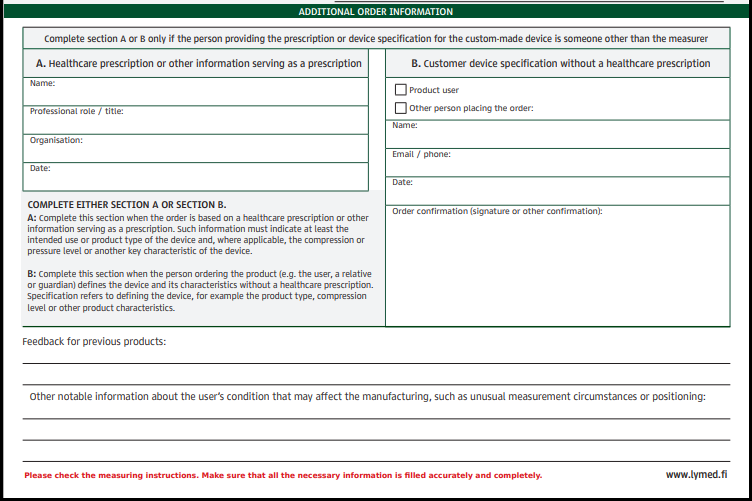This screenshot has width=752, height=501.
Task: Check the Product user checkbox
Action: click(401, 90)
